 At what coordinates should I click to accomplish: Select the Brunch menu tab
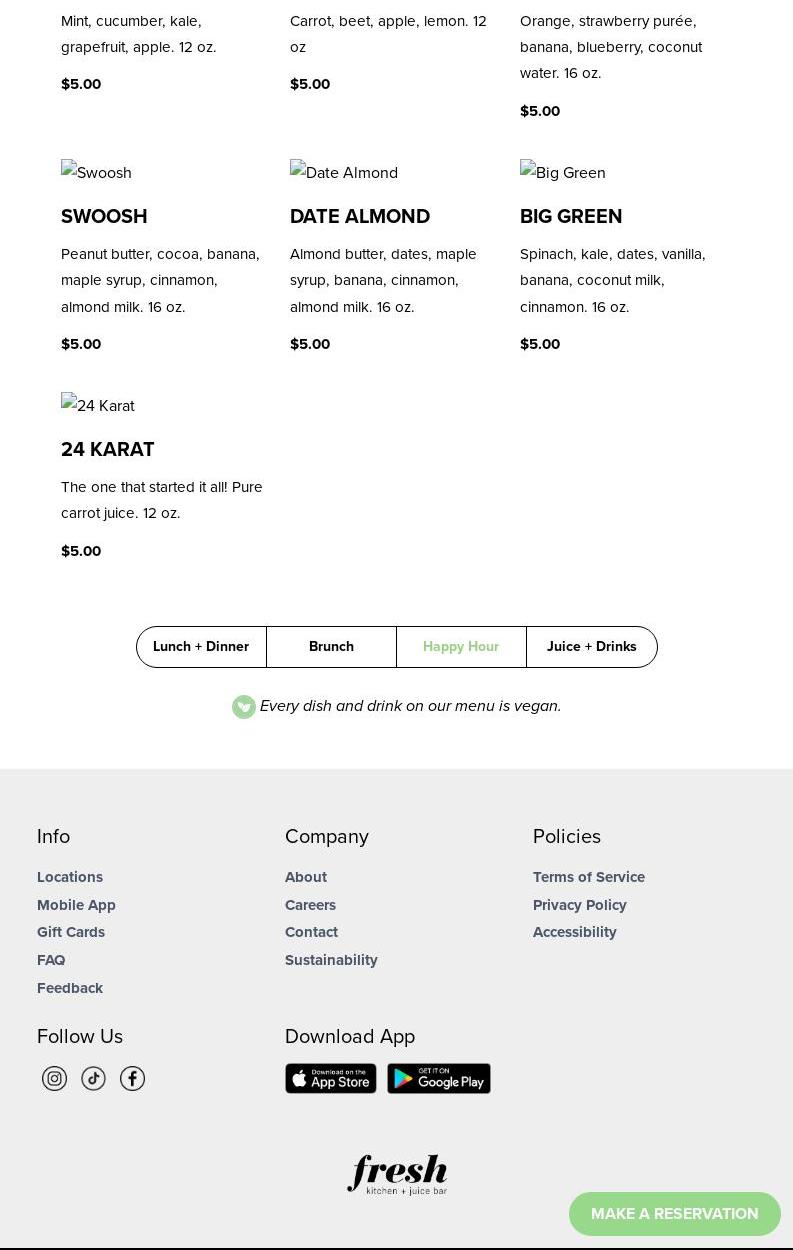pos(331,647)
